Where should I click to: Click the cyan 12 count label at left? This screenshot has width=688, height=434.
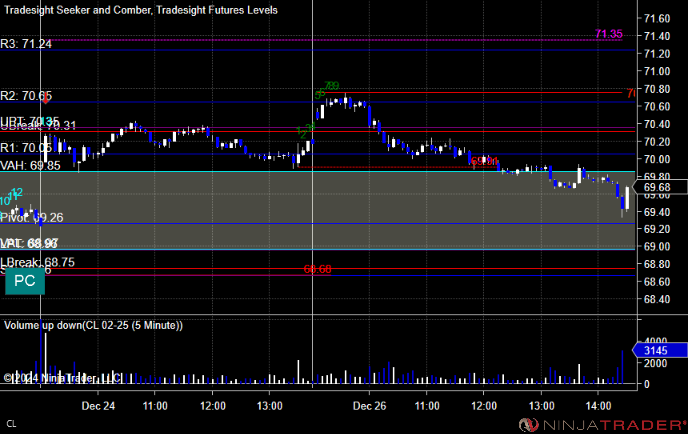17,192
